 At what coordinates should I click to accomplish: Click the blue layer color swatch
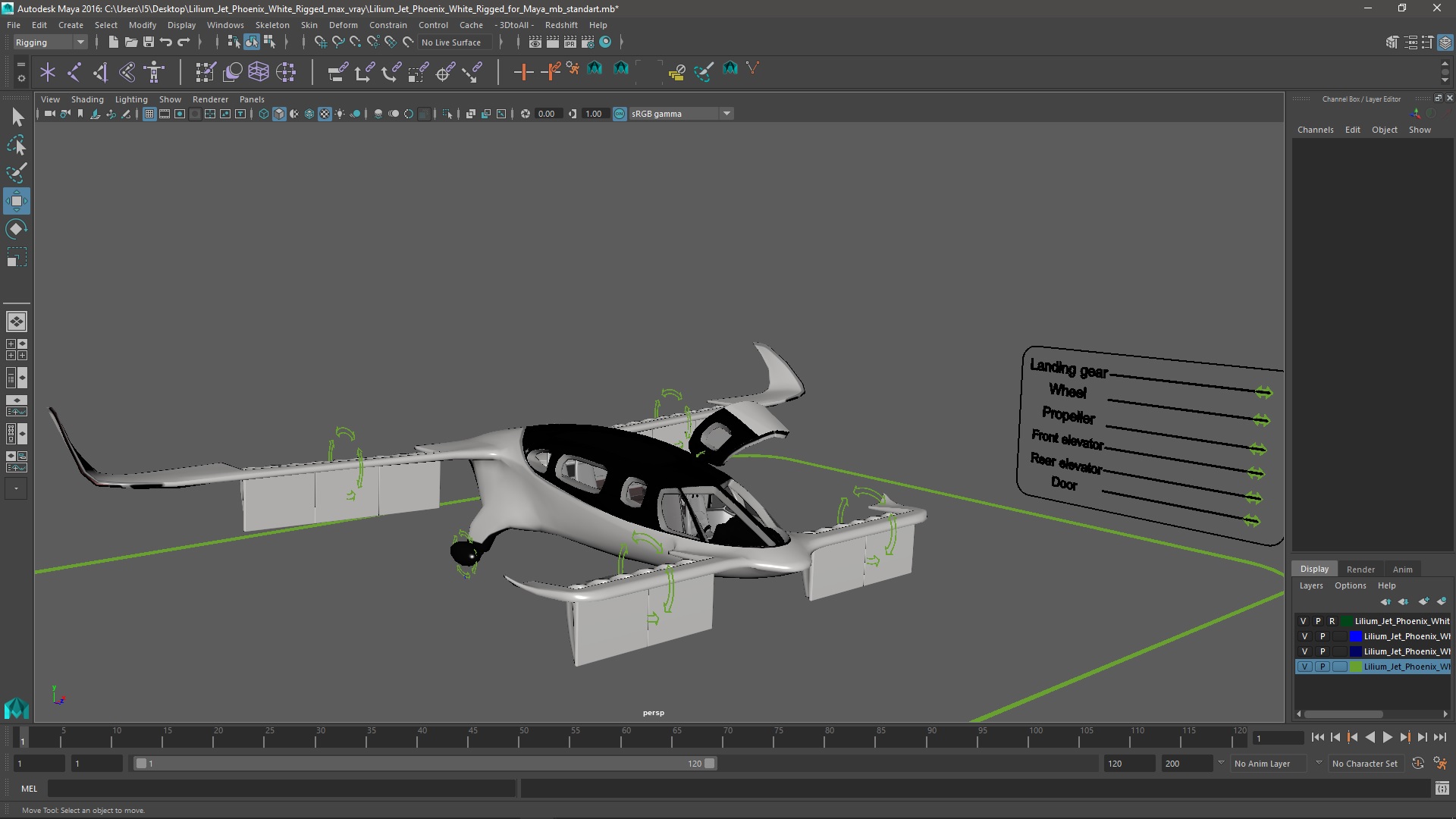point(1356,636)
